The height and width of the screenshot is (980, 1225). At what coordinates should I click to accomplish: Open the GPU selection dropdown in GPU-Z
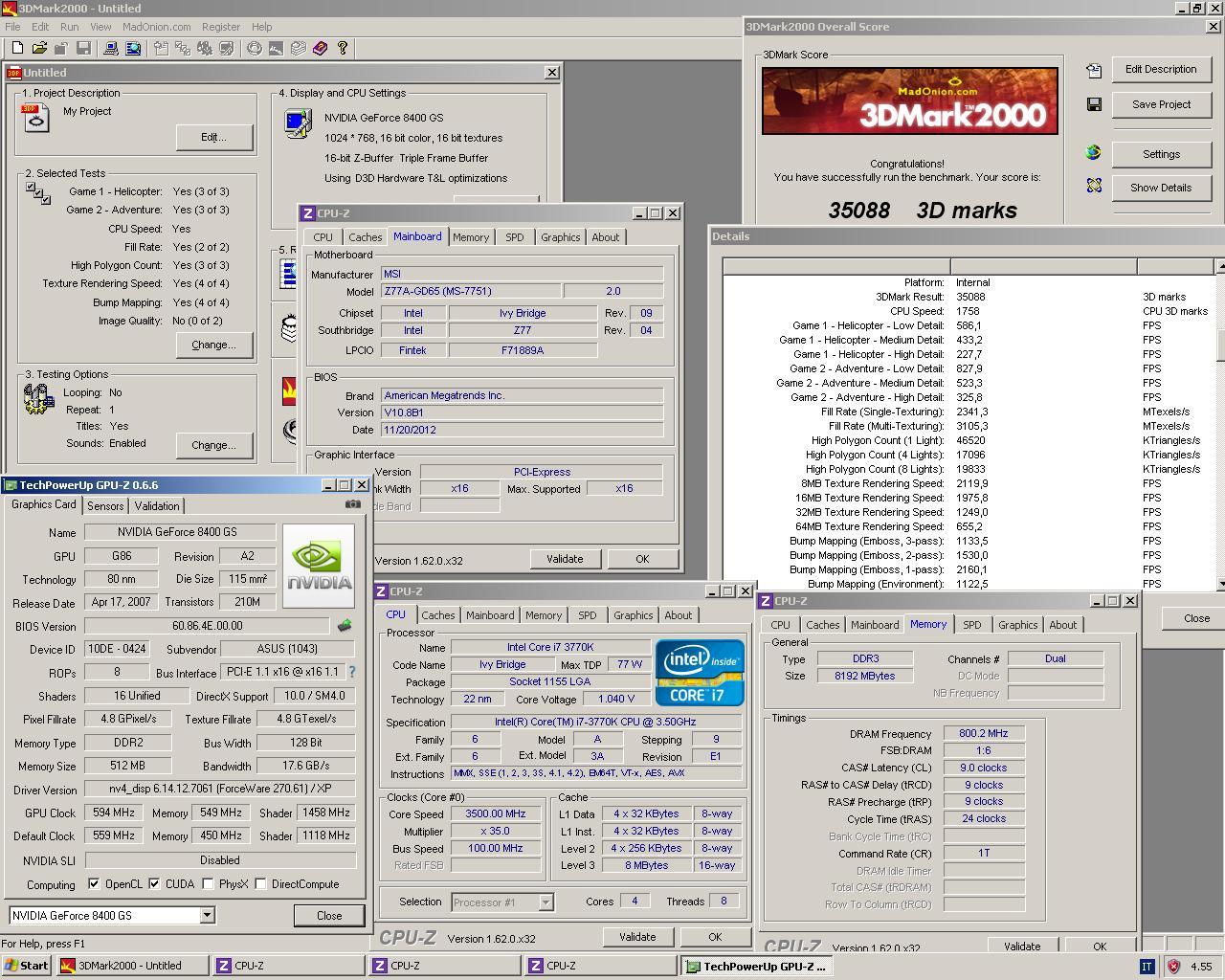[207, 915]
